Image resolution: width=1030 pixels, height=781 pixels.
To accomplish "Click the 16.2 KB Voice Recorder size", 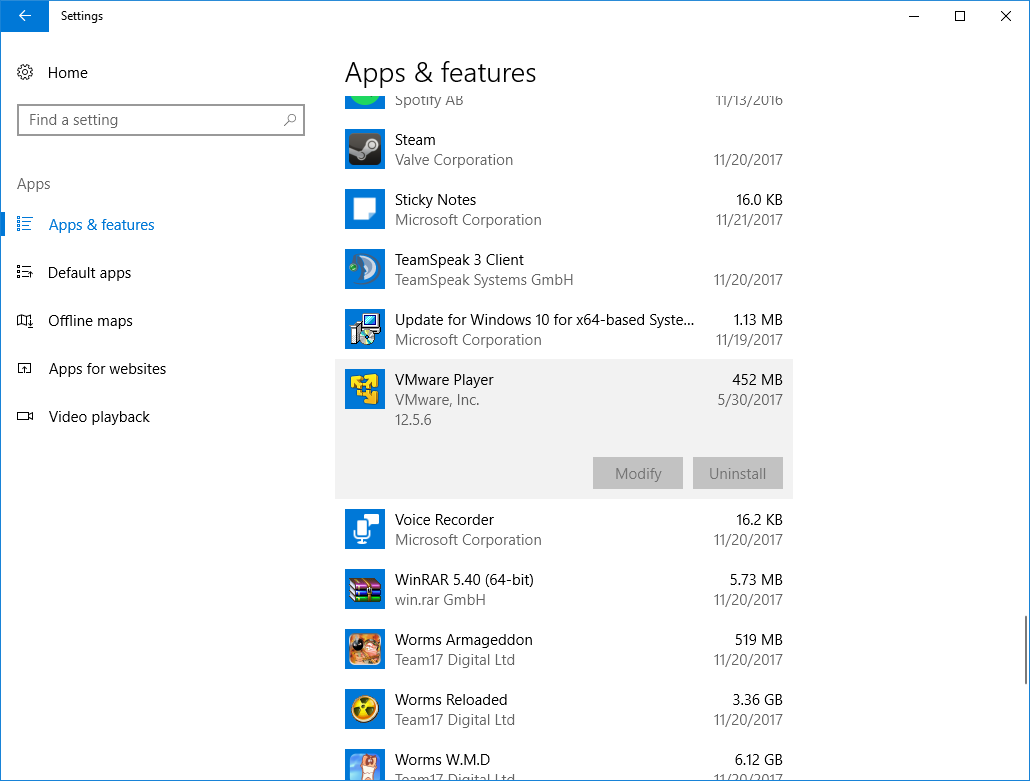I will point(759,520).
